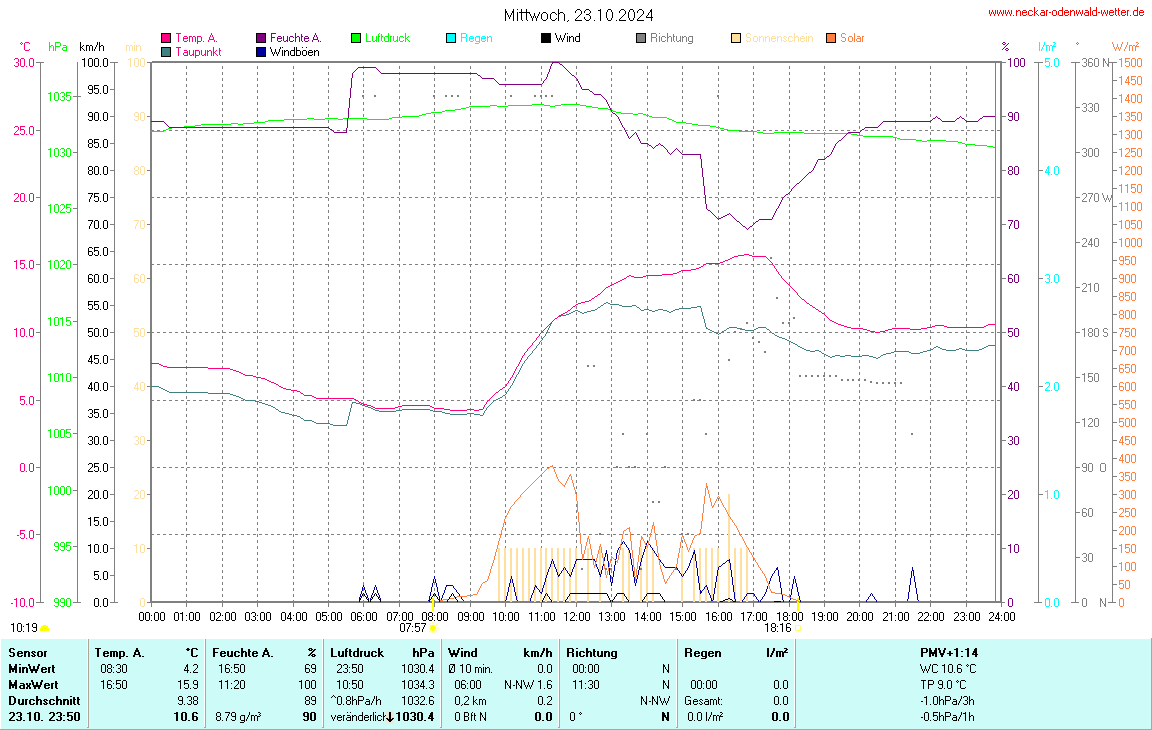The image size is (1152, 730).
Task: Click the black Wind legend square
Action: pyautogui.click(x=546, y=38)
